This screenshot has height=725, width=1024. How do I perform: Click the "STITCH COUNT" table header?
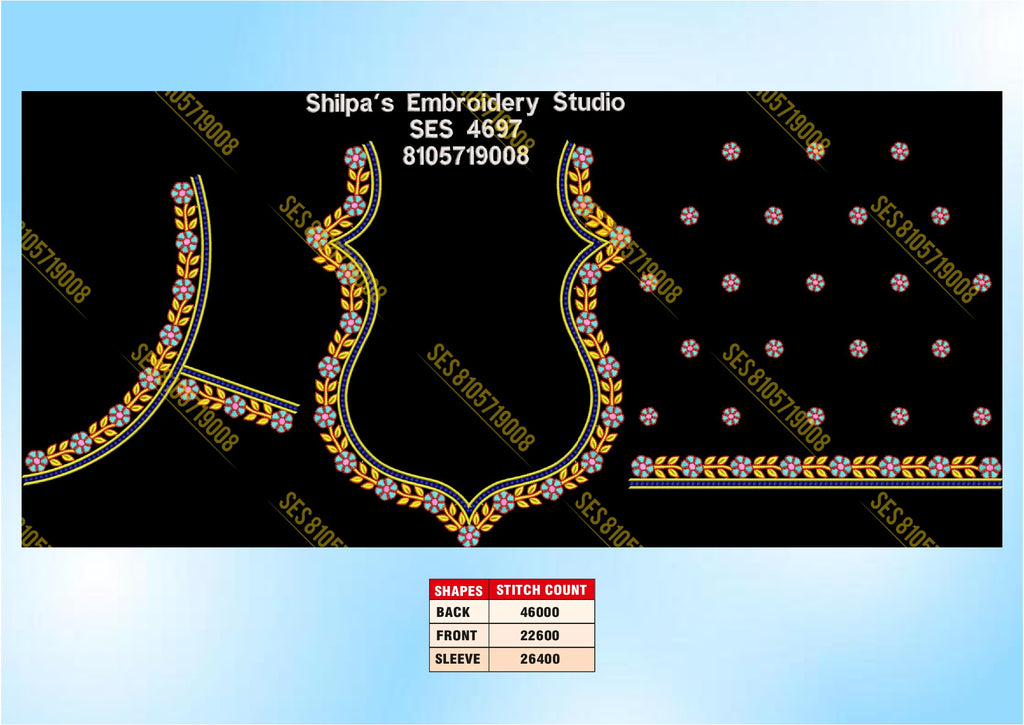coord(541,590)
